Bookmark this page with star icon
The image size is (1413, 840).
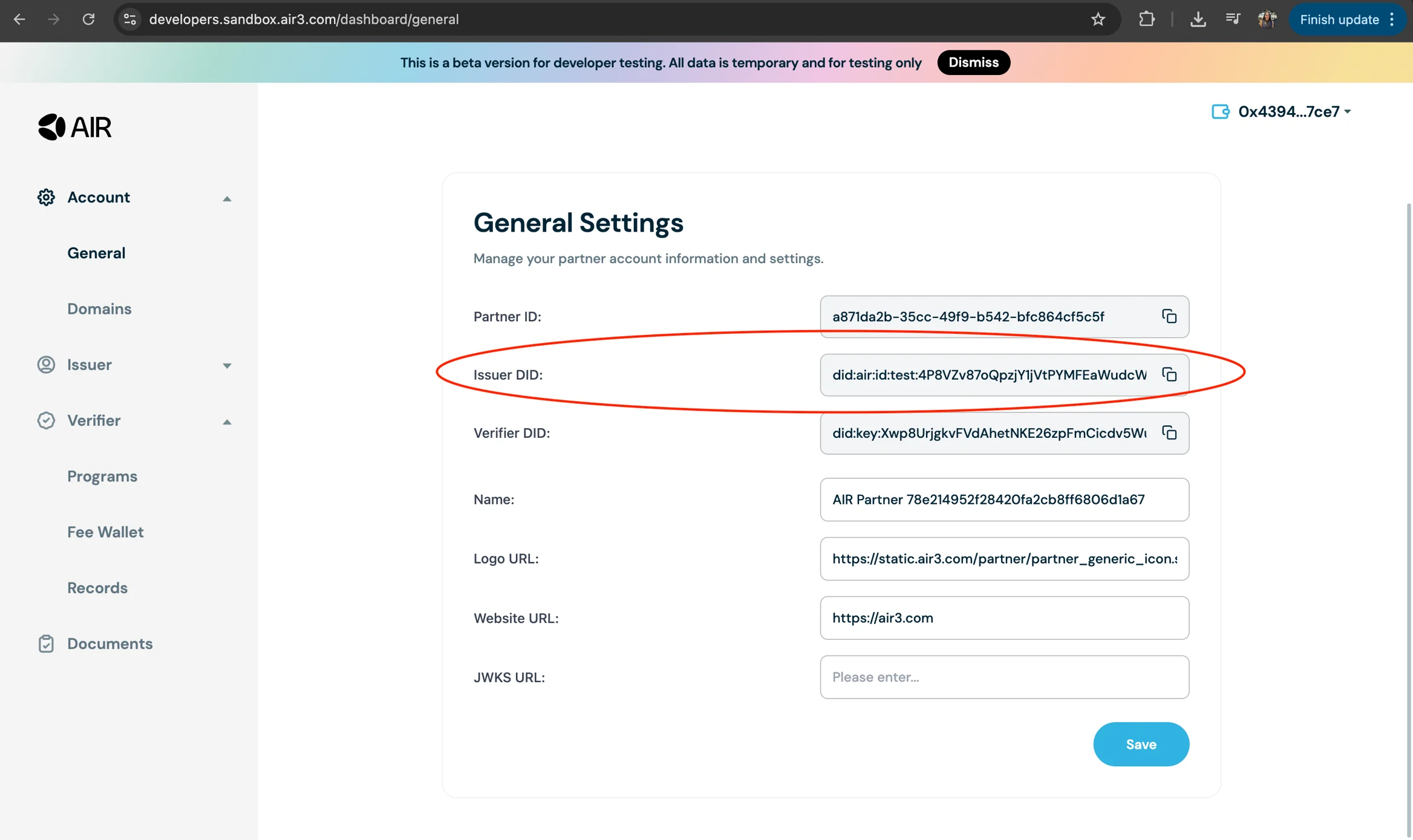(x=1098, y=19)
